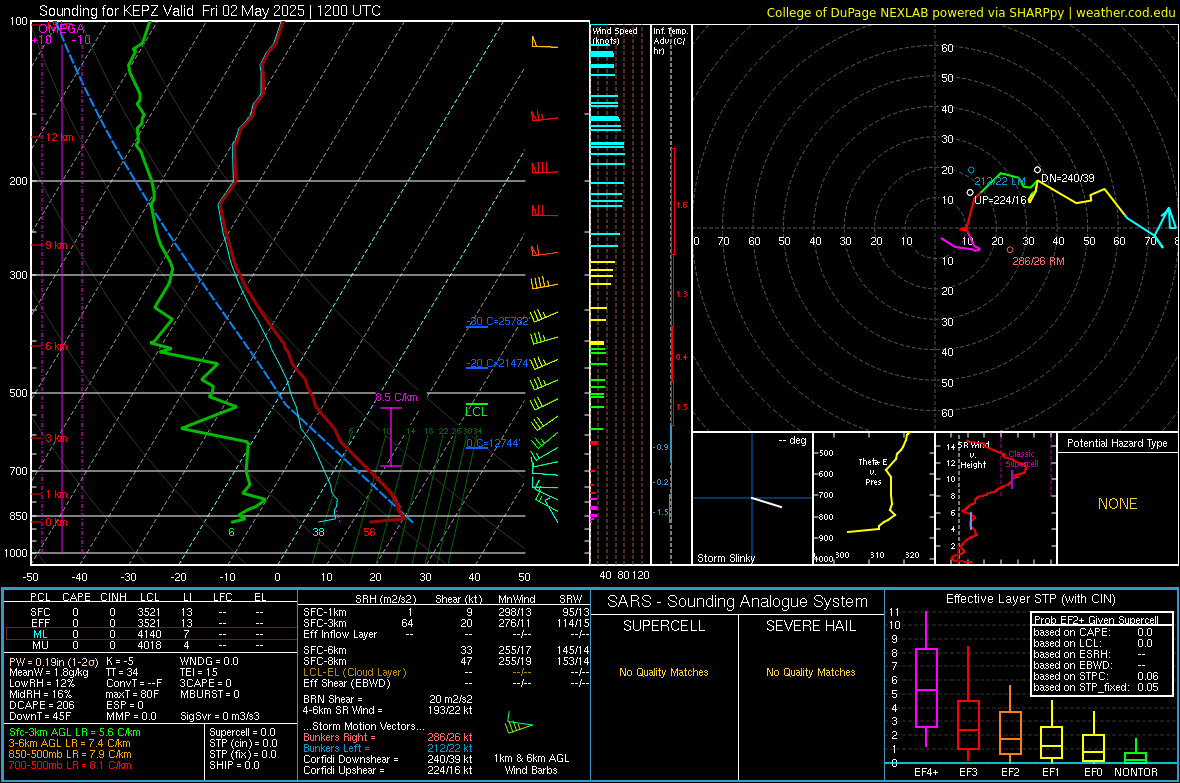Click the cyan storm motion arrow on hodograph

pos(1167,218)
